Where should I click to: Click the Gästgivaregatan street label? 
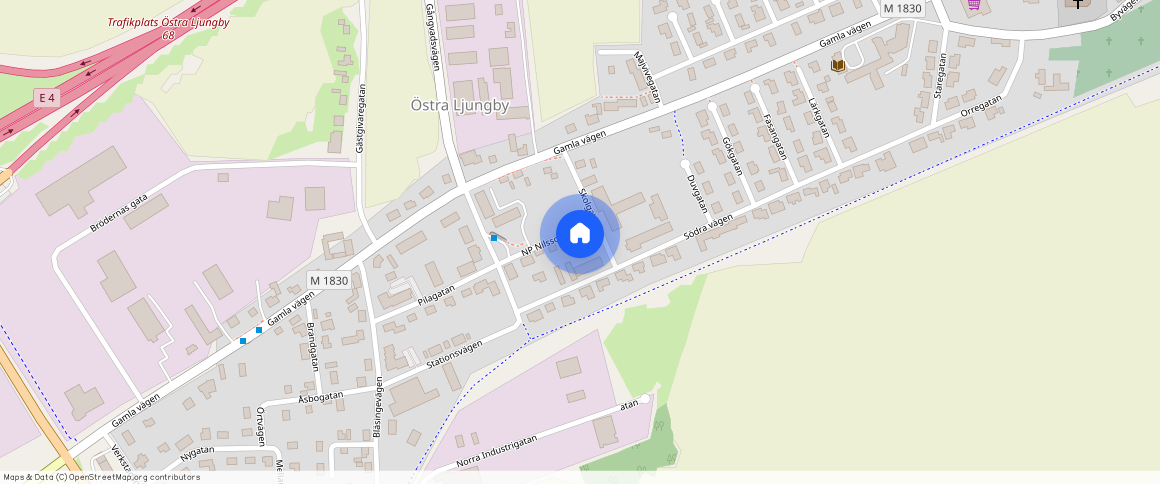pyautogui.click(x=360, y=118)
